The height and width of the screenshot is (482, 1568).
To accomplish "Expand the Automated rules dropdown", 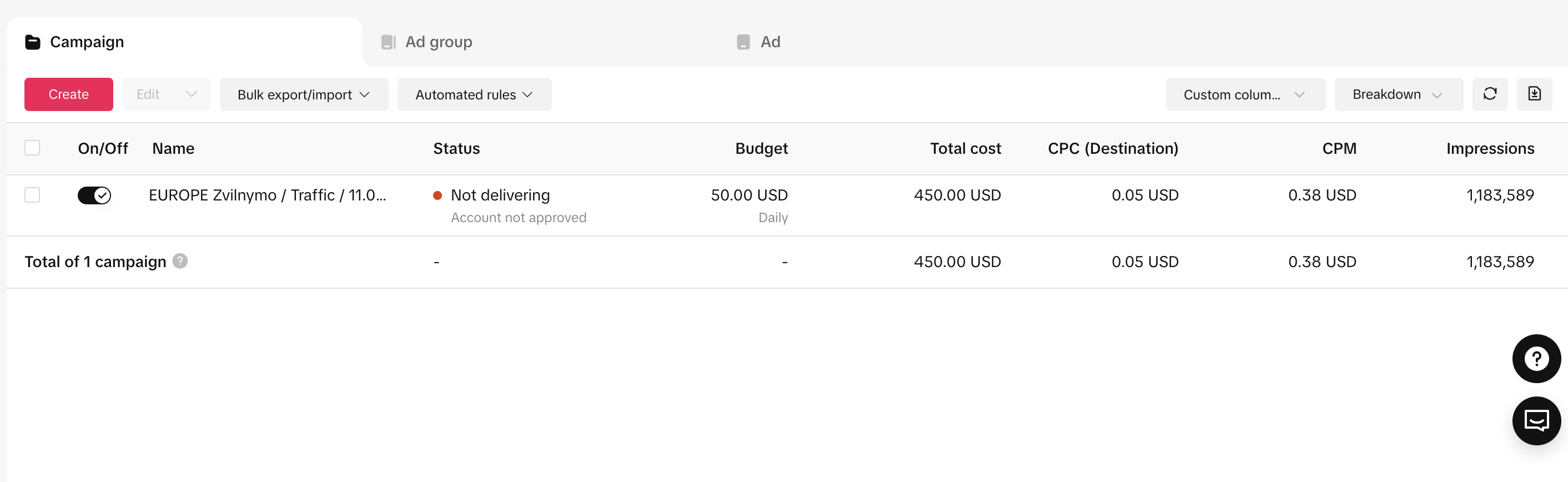I will click(x=474, y=94).
